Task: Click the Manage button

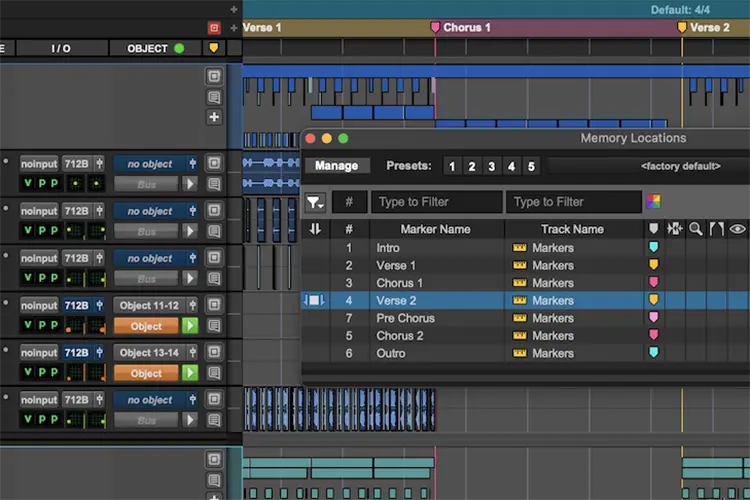Action: pyautogui.click(x=337, y=166)
